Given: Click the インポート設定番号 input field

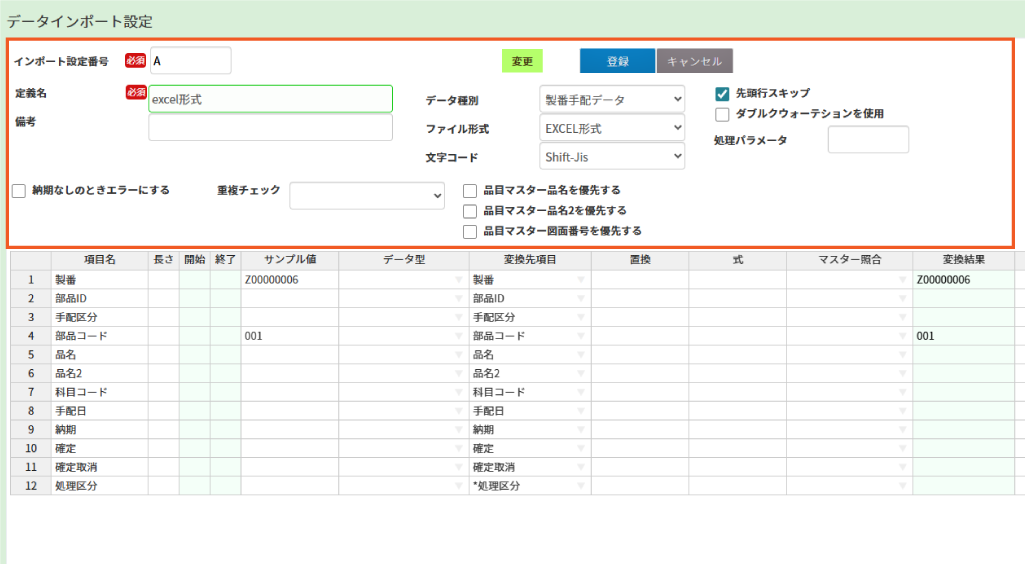Looking at the screenshot, I should [x=190, y=61].
